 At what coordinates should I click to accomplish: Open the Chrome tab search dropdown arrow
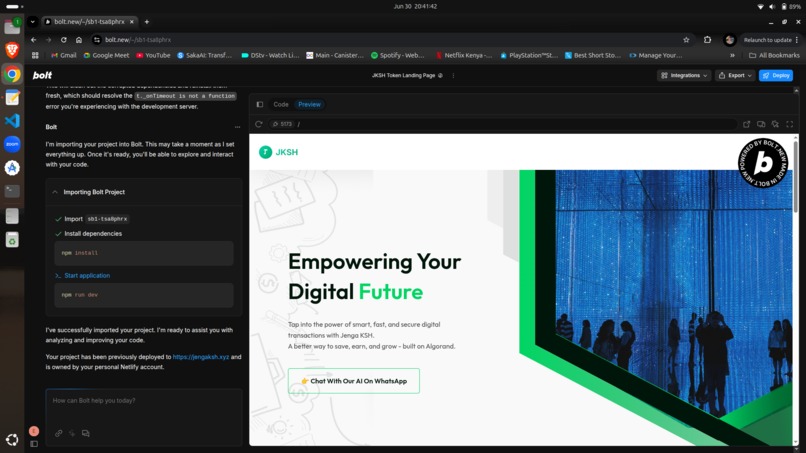click(32, 22)
